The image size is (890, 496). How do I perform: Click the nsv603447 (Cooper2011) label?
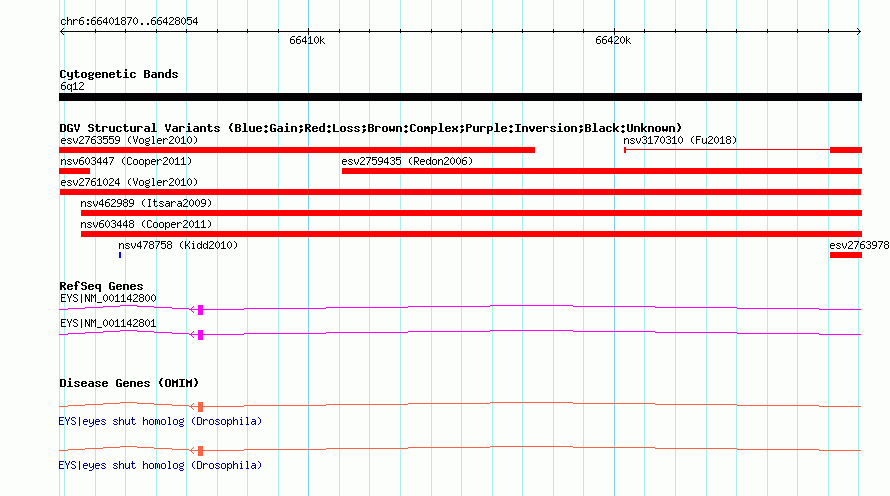tap(126, 161)
